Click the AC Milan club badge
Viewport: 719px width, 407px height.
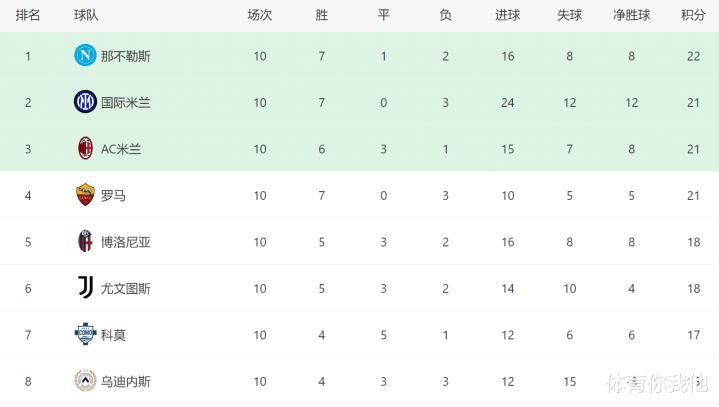pyautogui.click(x=85, y=149)
